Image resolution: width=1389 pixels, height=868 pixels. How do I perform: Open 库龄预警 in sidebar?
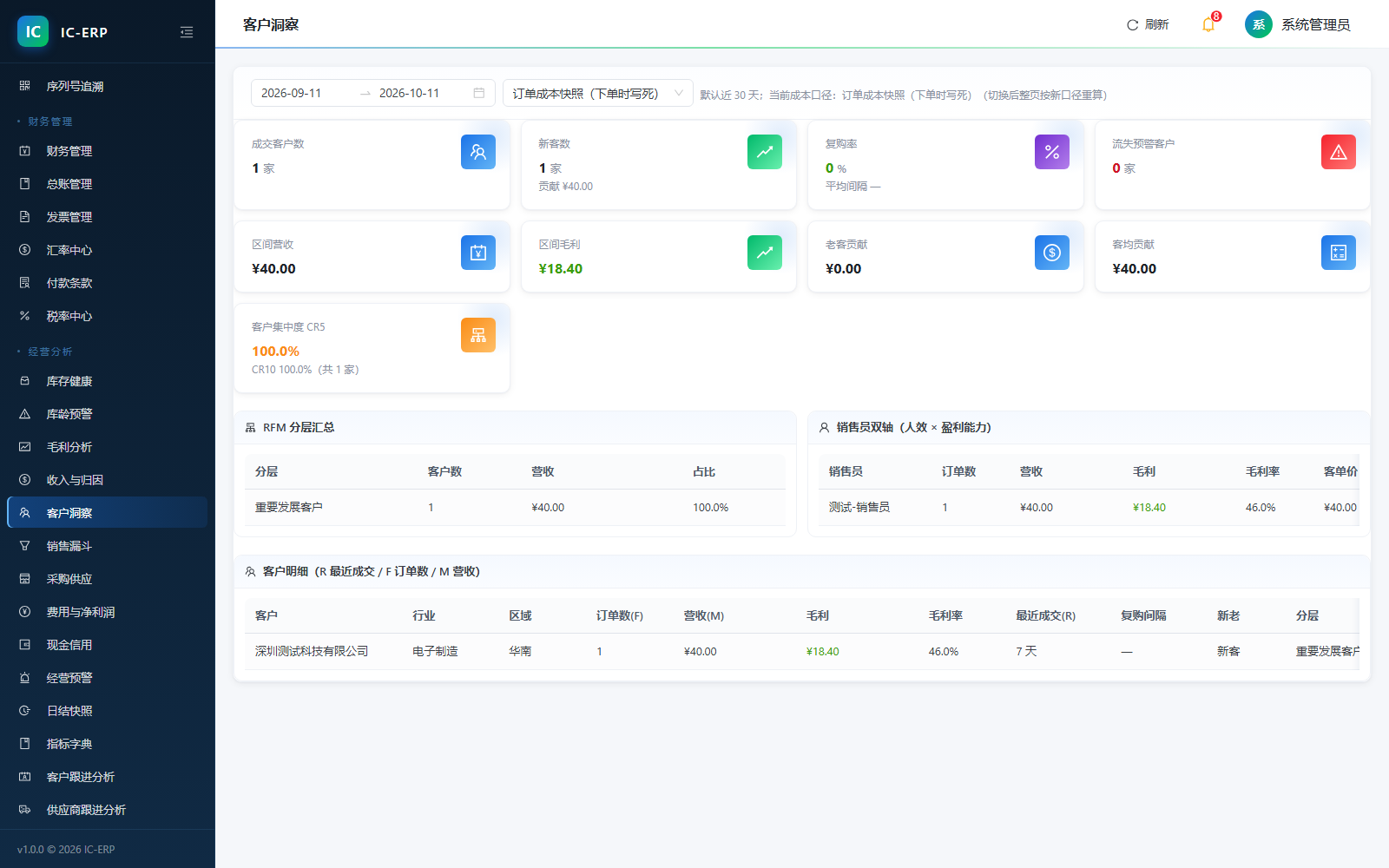pos(108,414)
